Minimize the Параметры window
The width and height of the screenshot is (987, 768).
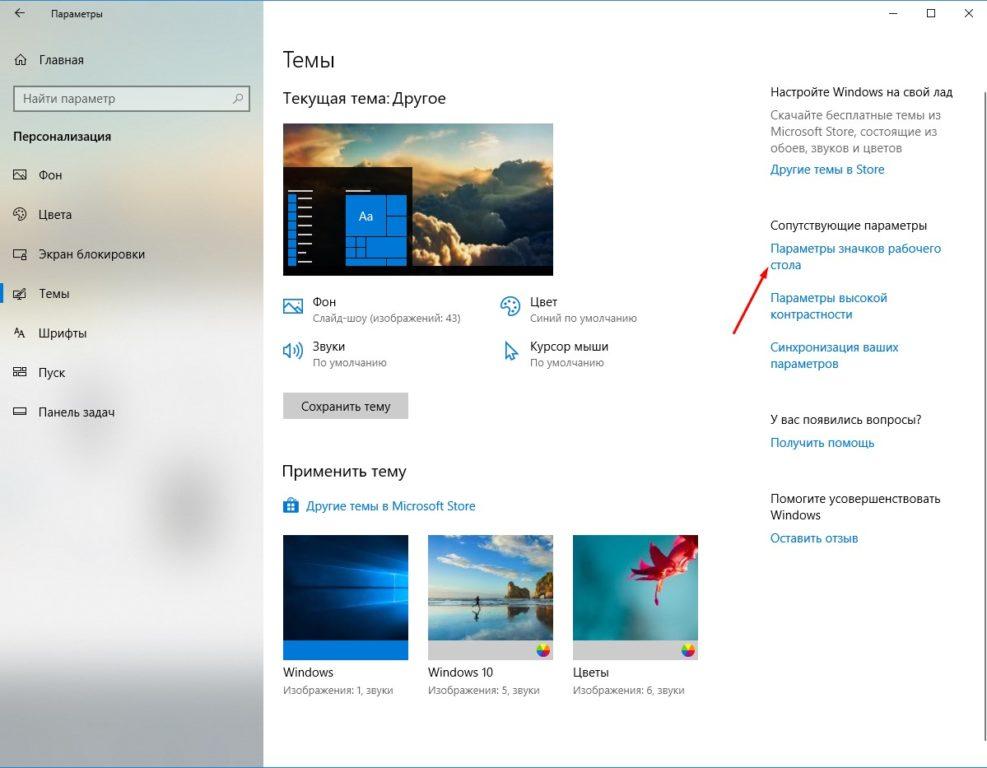point(893,13)
